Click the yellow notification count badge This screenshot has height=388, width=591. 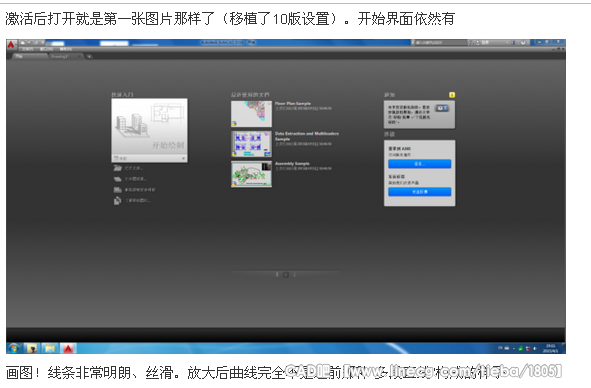click(452, 95)
